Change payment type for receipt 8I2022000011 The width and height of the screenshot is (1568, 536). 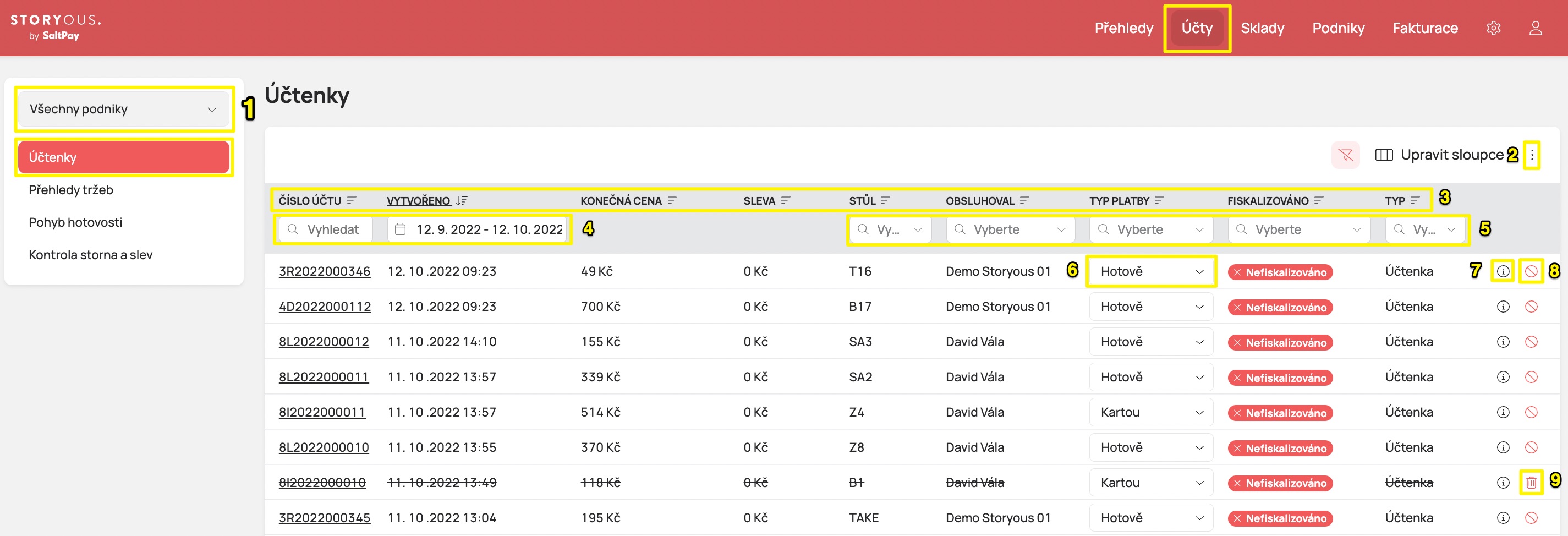1151,412
